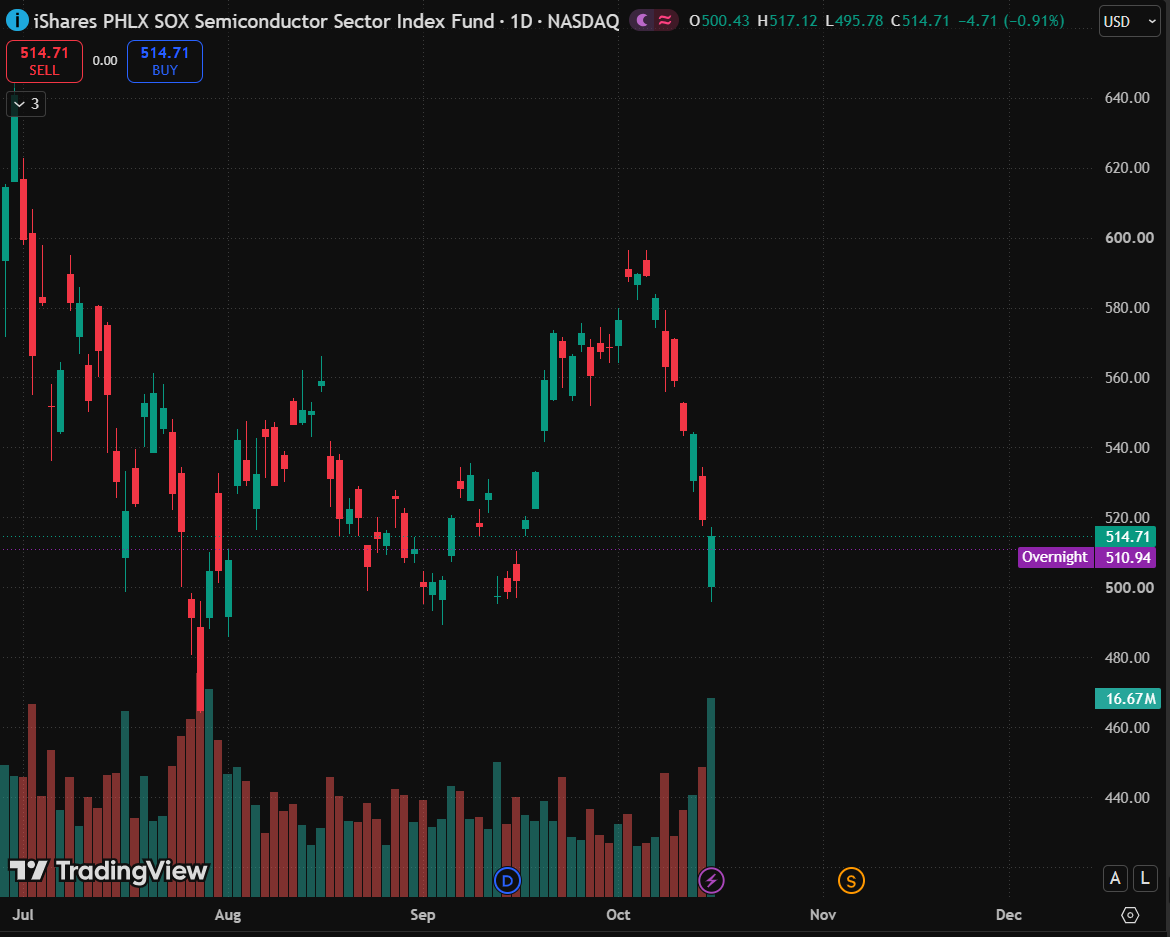Toggle logarithmic scale with the L button
Viewport: 1170px width, 937px height.
1145,878
